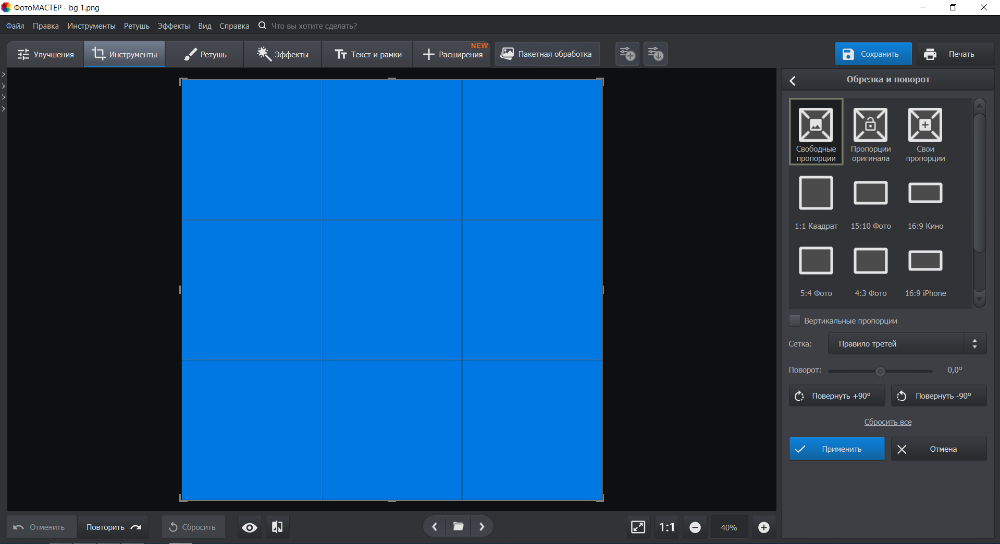Expand the left side panel arrow
The width and height of the screenshot is (1000, 544).
(3, 75)
